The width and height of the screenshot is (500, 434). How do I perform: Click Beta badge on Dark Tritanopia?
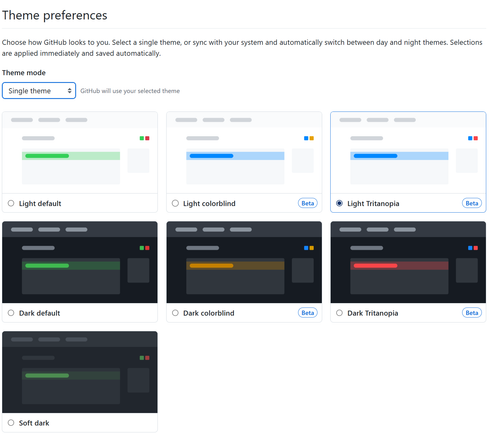tap(472, 313)
